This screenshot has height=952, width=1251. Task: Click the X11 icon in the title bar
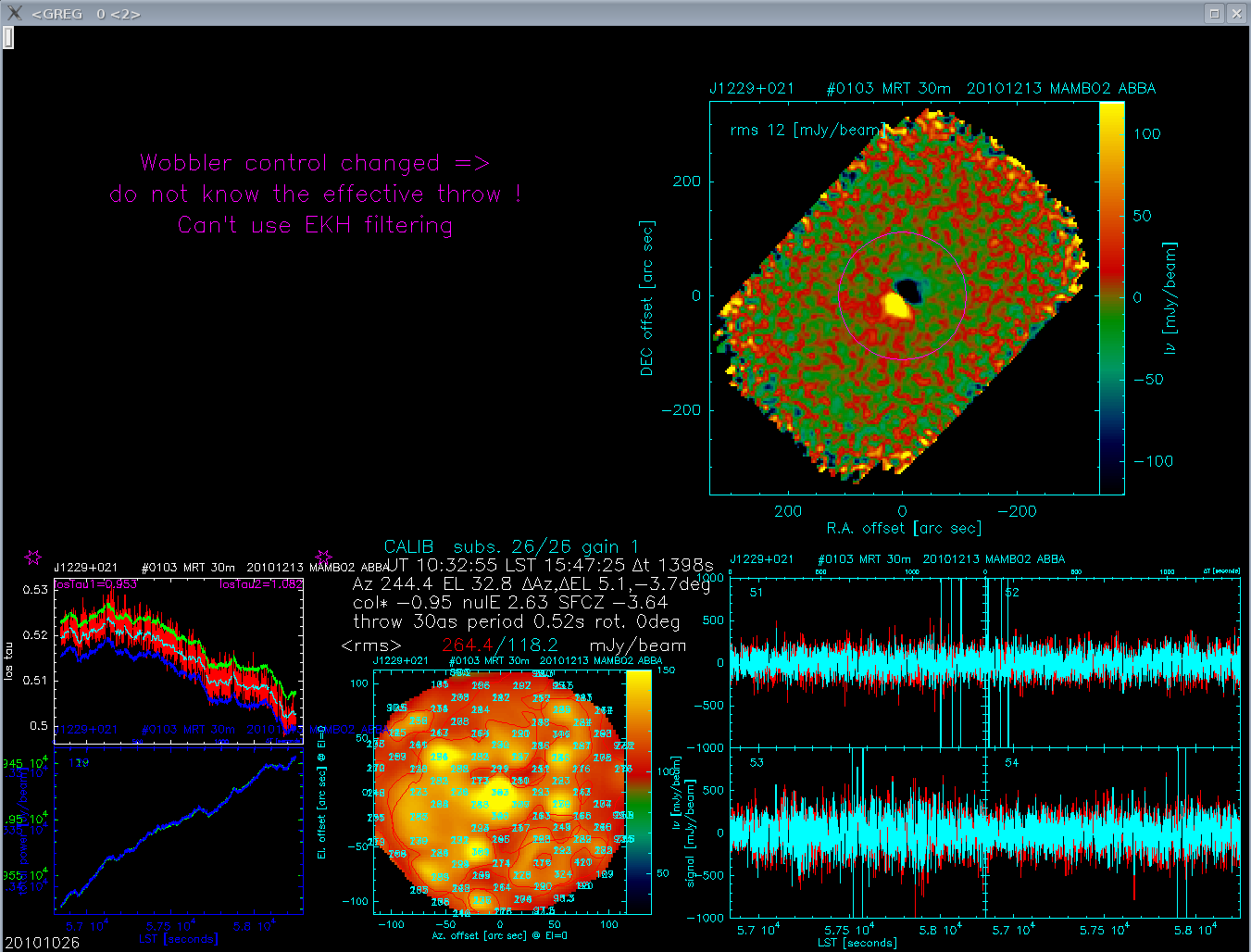(x=14, y=13)
